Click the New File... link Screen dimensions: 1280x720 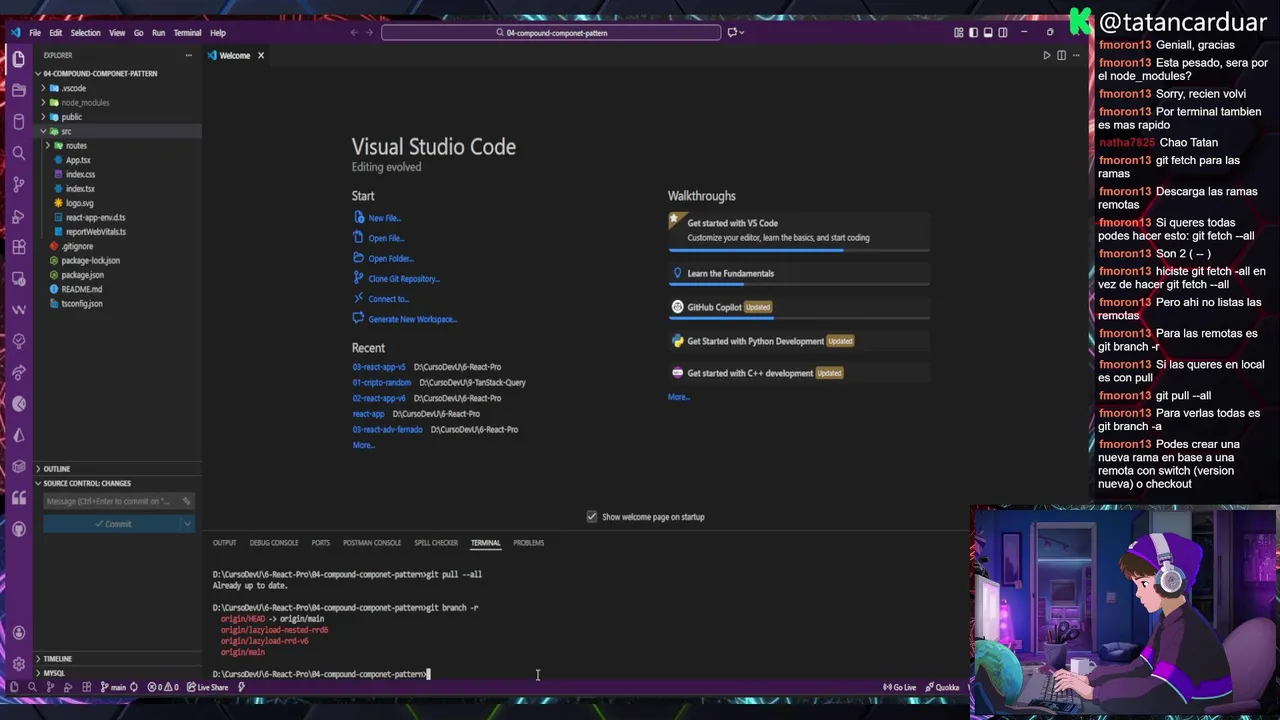[x=384, y=218]
